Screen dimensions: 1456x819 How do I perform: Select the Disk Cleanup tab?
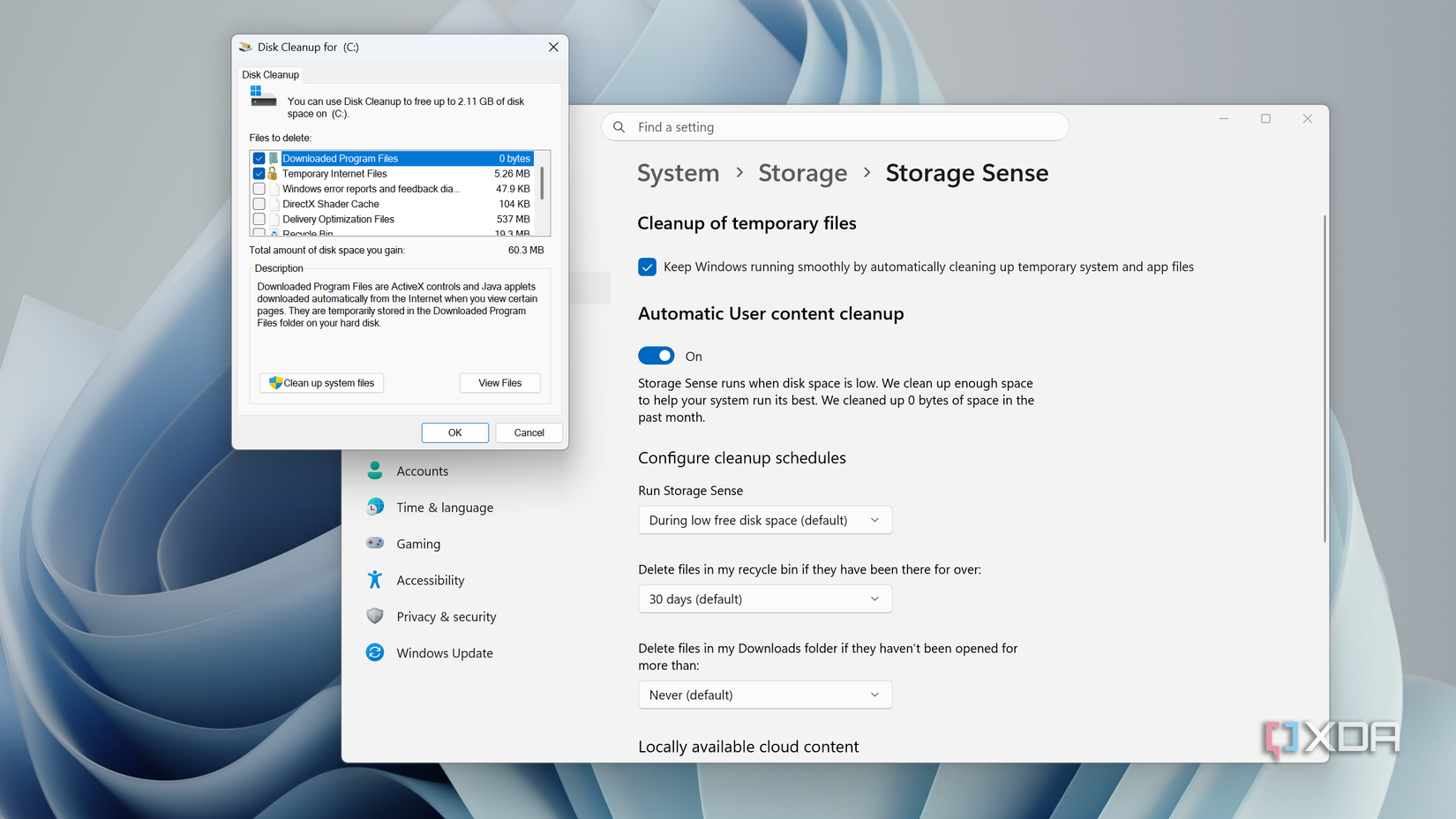click(270, 75)
